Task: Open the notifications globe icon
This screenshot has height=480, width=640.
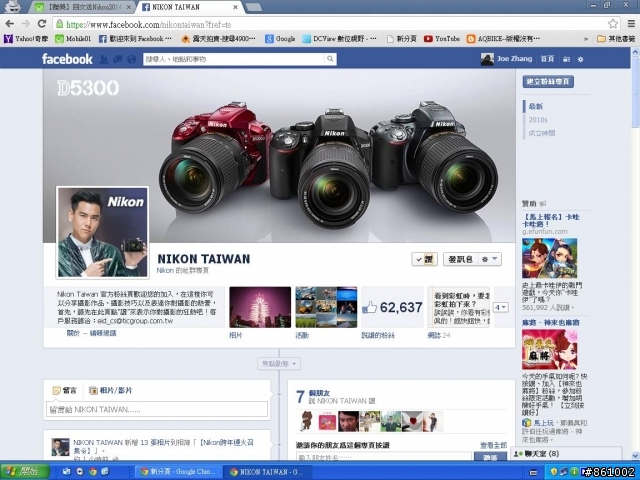Action: [x=131, y=60]
